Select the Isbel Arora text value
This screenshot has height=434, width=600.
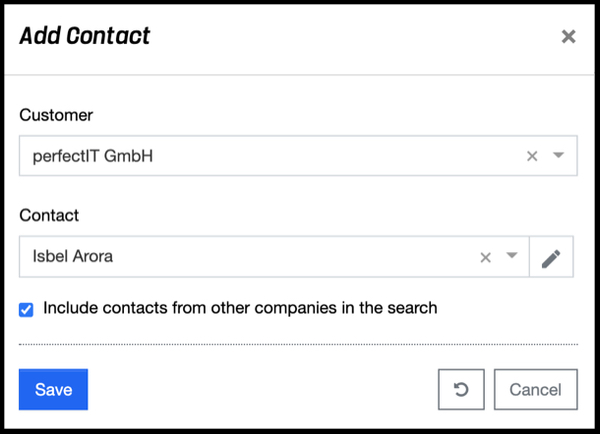coord(73,257)
